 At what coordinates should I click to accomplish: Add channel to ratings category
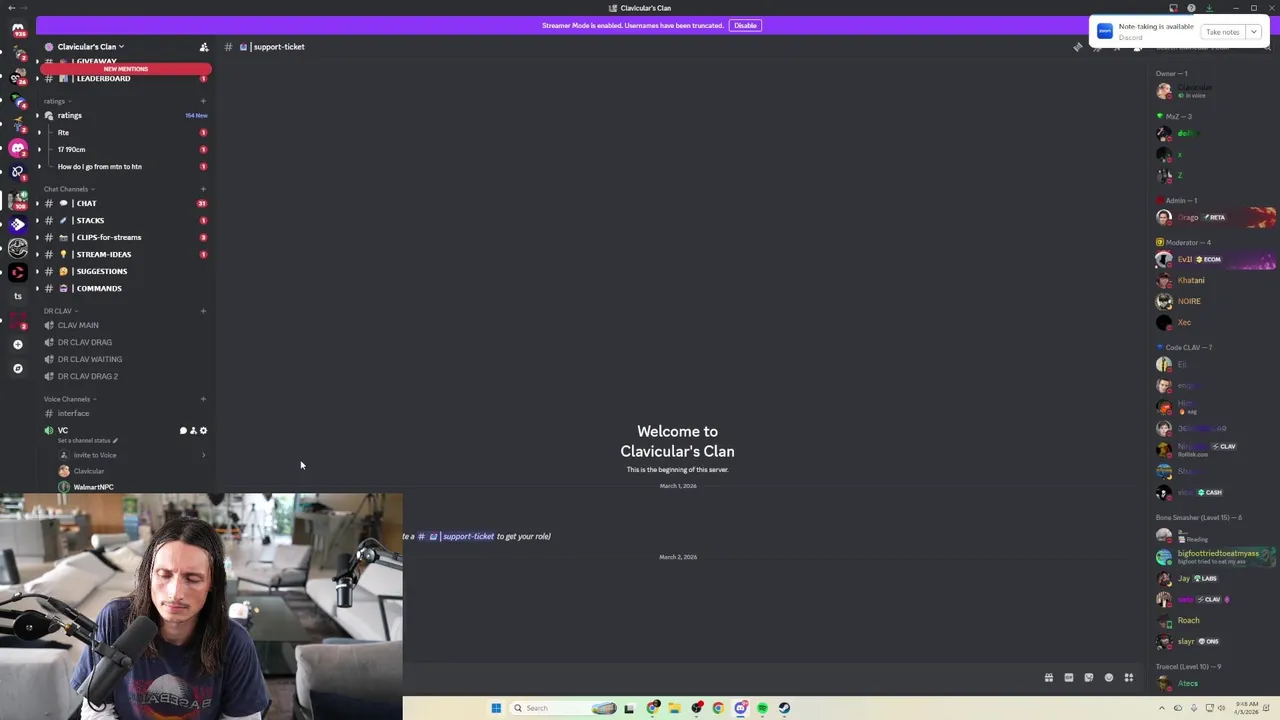(x=203, y=101)
